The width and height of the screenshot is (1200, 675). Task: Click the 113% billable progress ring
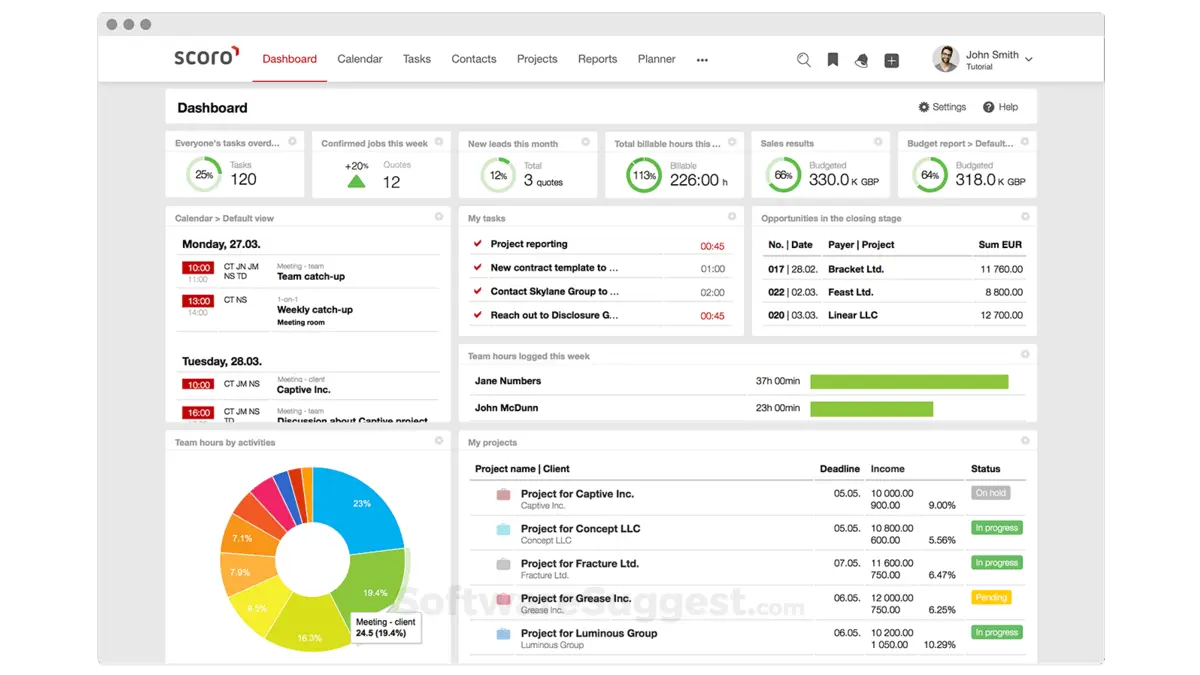tap(644, 175)
